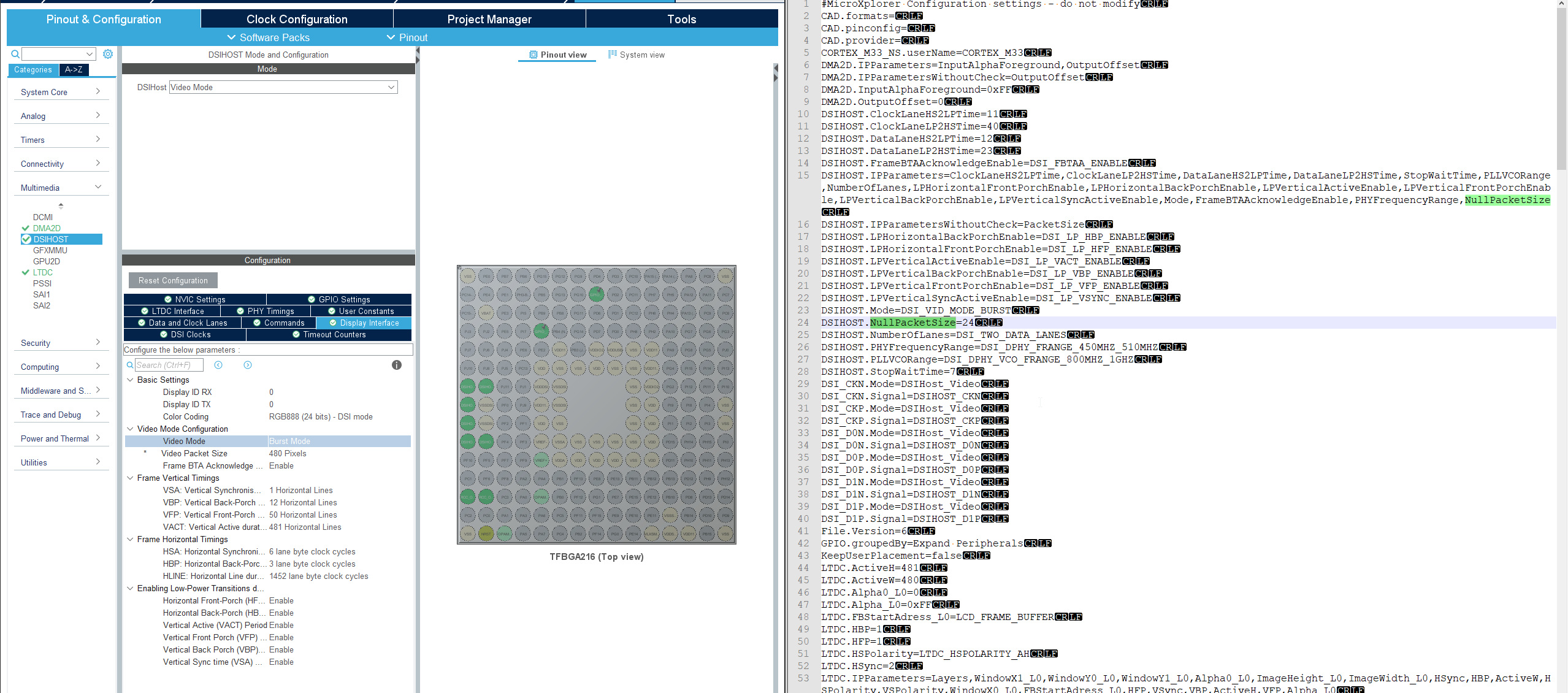Click the previous-result circular arrow near parameter search

(x=218, y=365)
